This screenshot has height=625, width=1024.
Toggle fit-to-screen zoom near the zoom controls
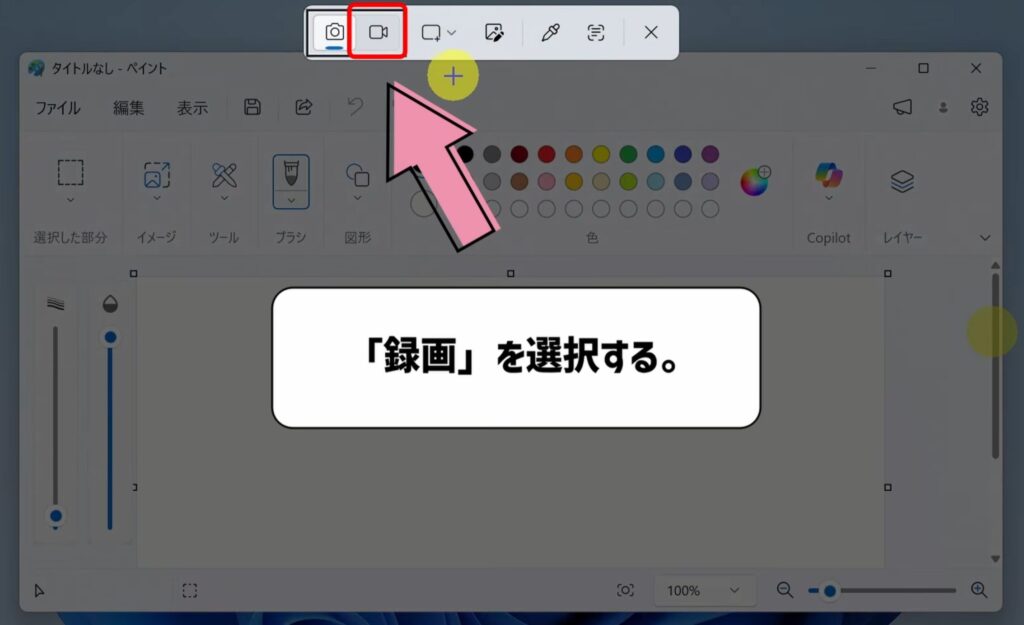coord(627,590)
